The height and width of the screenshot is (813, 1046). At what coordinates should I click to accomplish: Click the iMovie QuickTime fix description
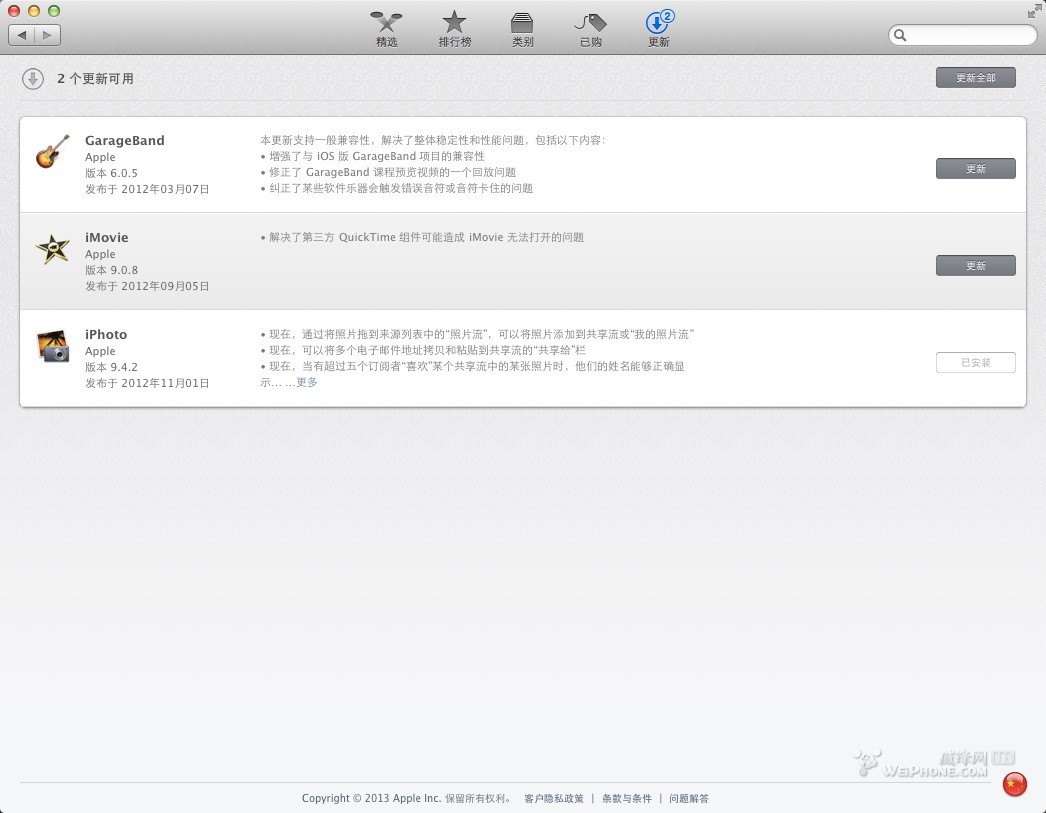pos(422,237)
